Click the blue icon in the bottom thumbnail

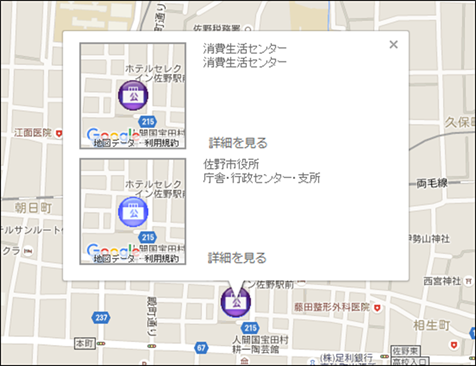[133, 212]
